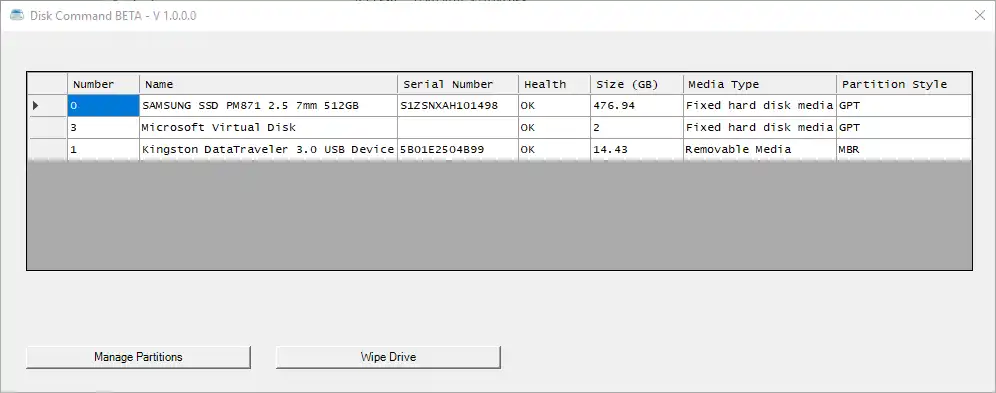Click the Serial Number column header
Image resolution: width=996 pixels, height=393 pixels.
click(x=458, y=84)
